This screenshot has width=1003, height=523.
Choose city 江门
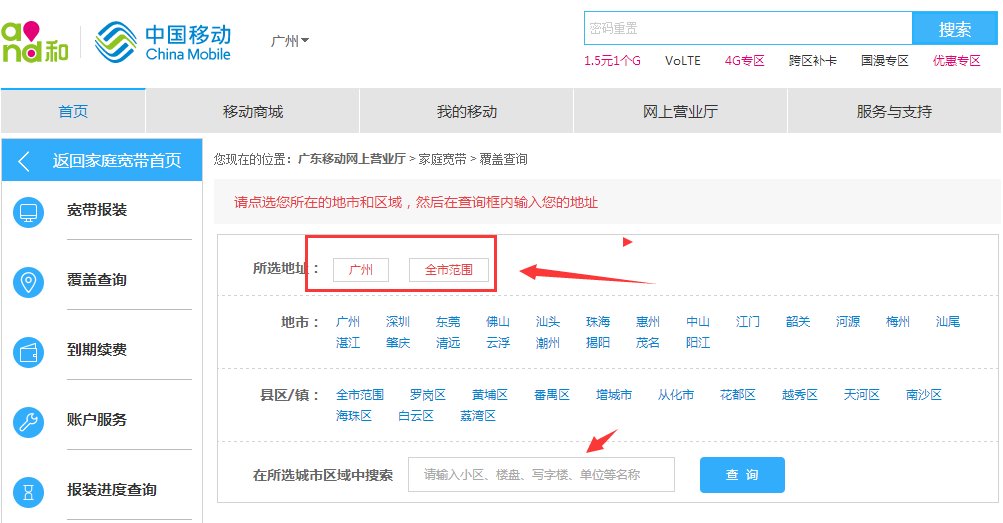click(x=748, y=322)
